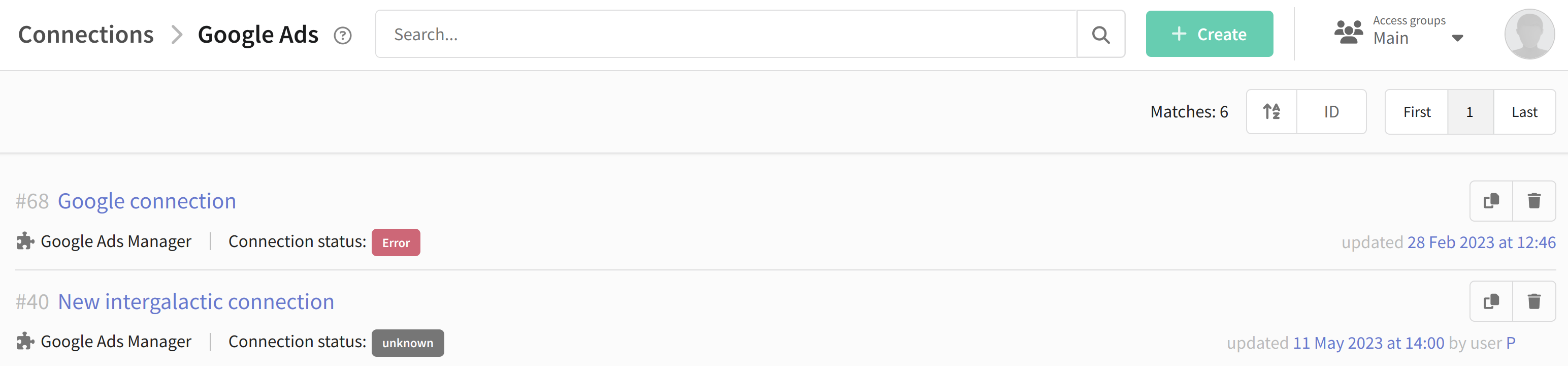Select page 1 in pagination
Image resolution: width=1568 pixels, height=366 pixels.
click(1470, 111)
